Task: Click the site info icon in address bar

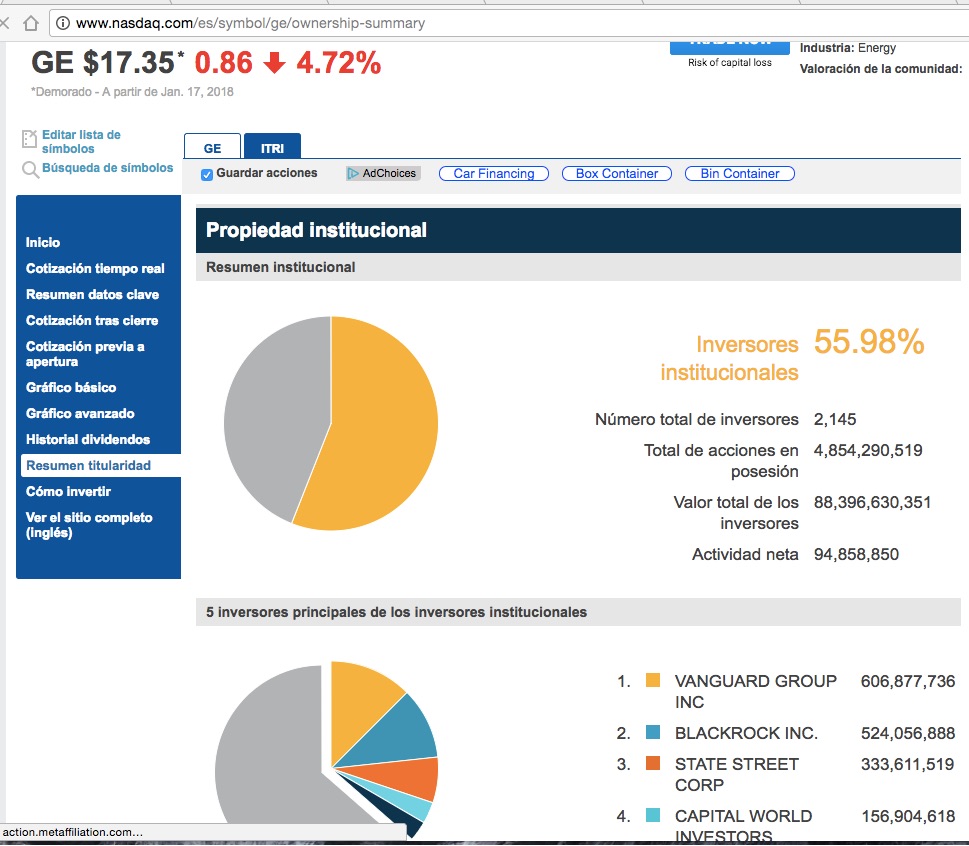Action: coord(63,22)
